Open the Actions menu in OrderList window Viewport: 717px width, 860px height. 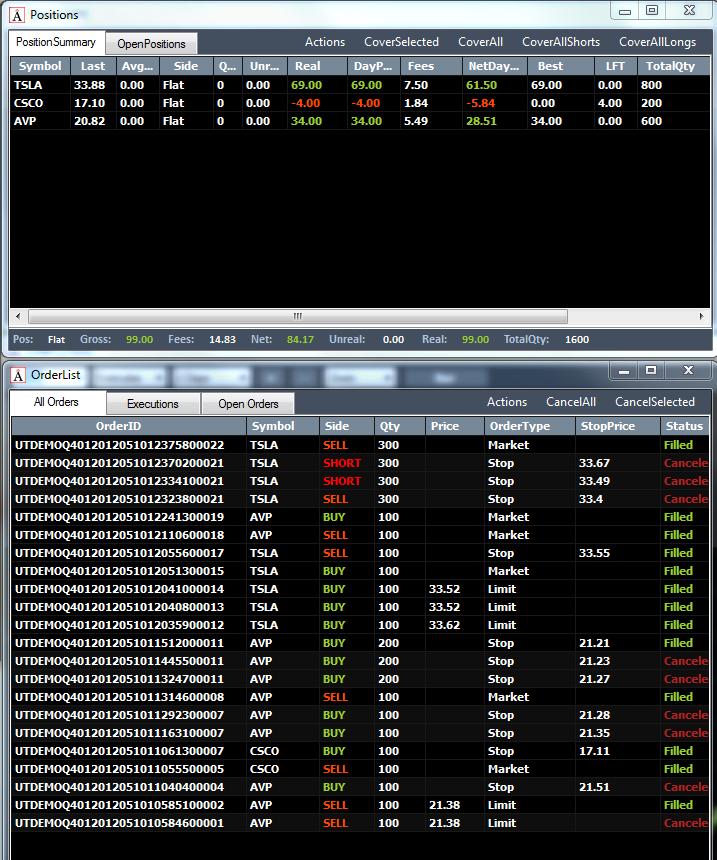[x=507, y=402]
